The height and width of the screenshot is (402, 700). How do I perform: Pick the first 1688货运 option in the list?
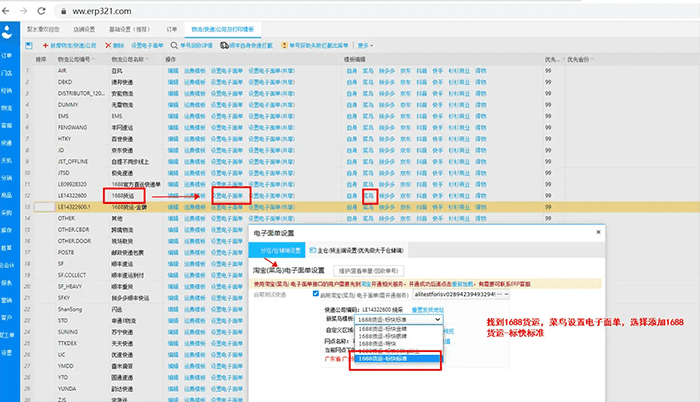tap(383, 329)
